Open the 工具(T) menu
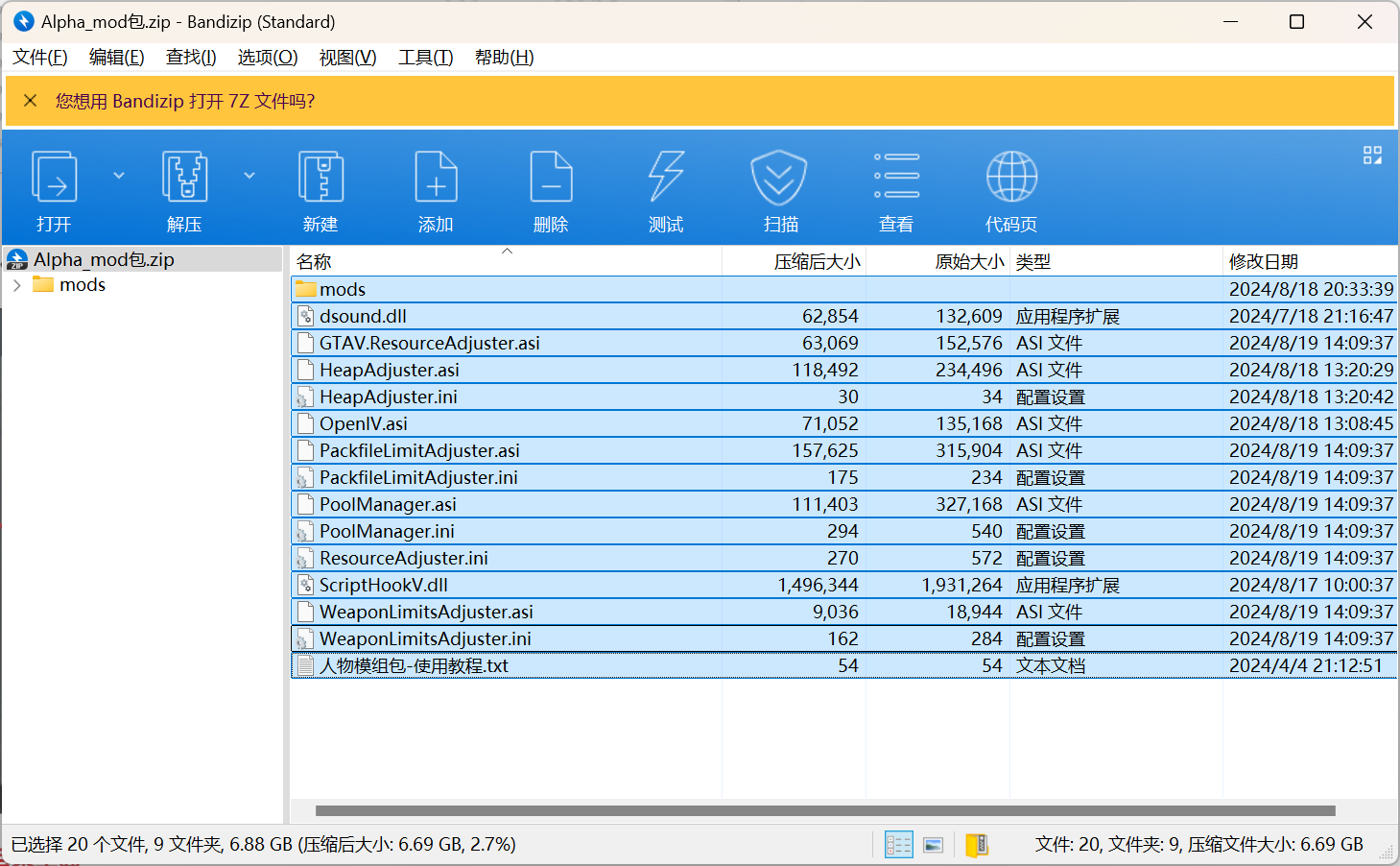The image size is (1400, 866). click(x=425, y=58)
